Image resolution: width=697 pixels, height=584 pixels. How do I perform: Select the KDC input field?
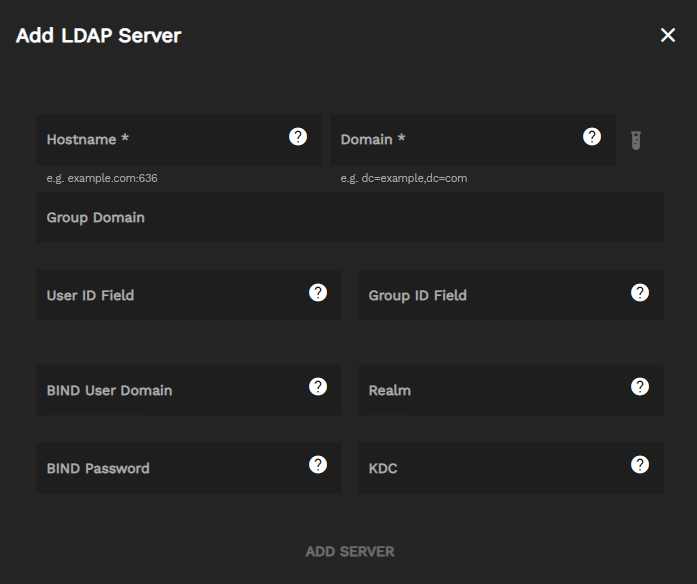coord(490,468)
